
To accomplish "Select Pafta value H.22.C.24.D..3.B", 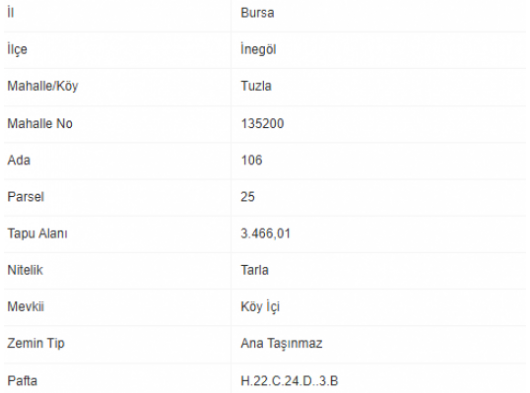I will click(289, 381).
